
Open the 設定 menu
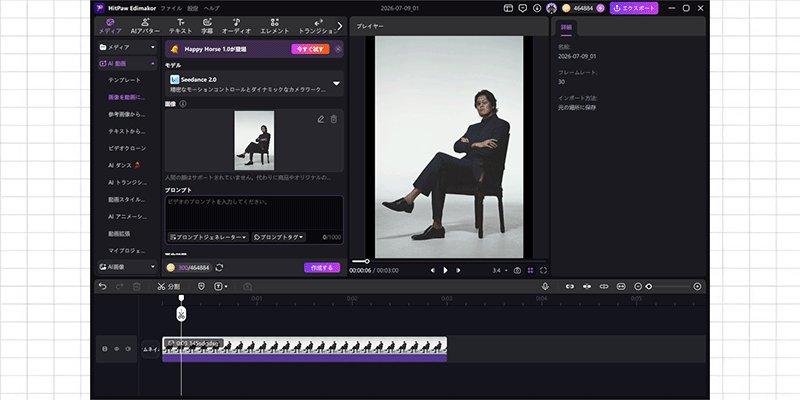coord(192,8)
